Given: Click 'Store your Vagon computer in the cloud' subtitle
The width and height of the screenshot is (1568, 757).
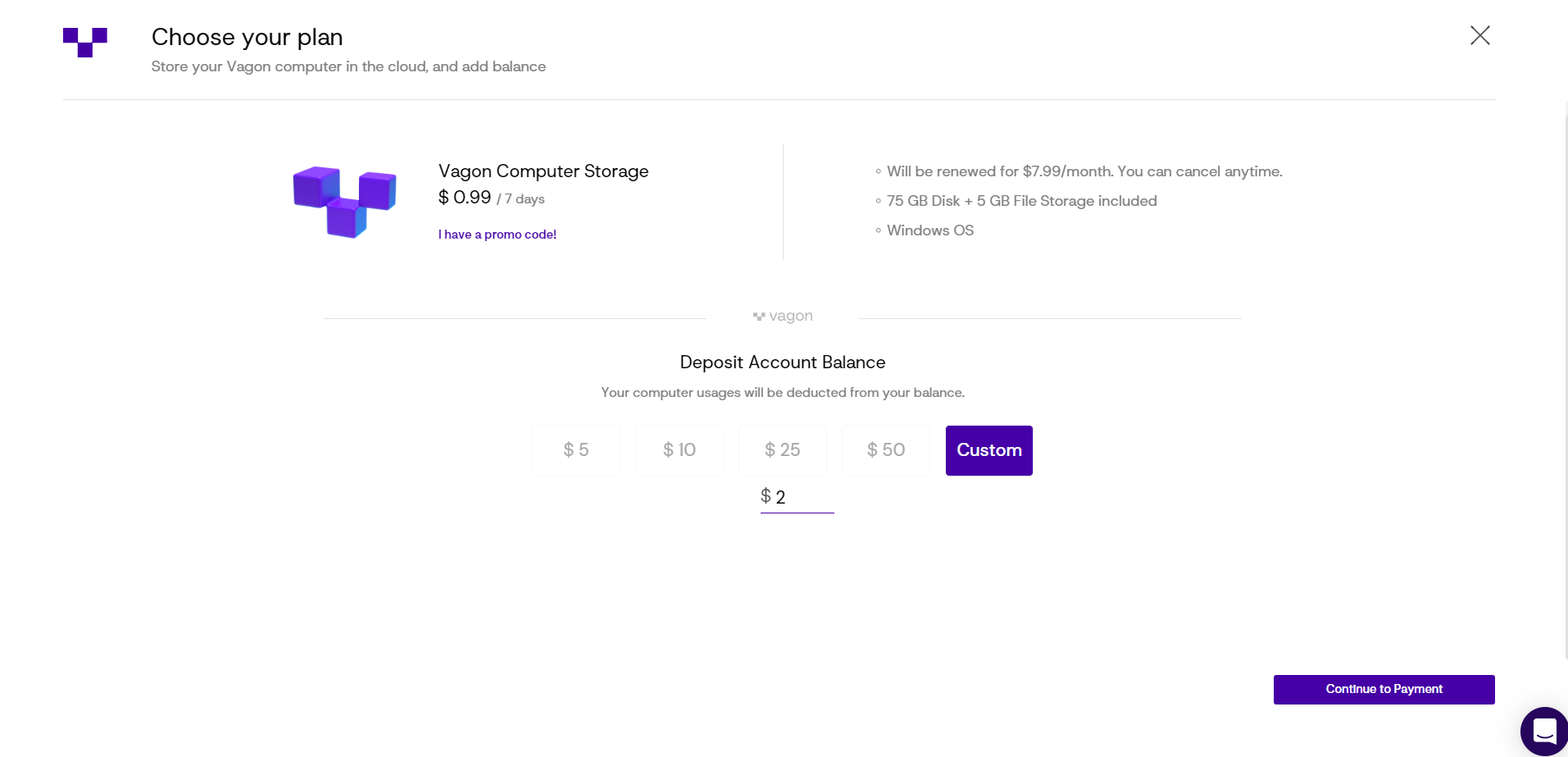Looking at the screenshot, I should [x=348, y=66].
